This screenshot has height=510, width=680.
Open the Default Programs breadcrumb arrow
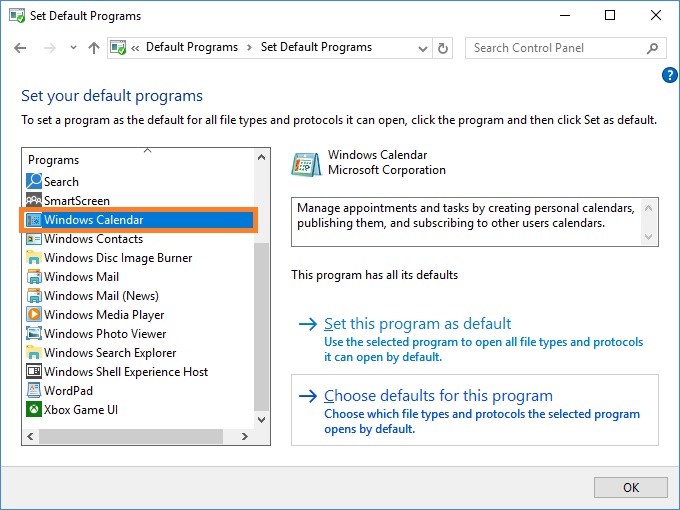coord(249,48)
